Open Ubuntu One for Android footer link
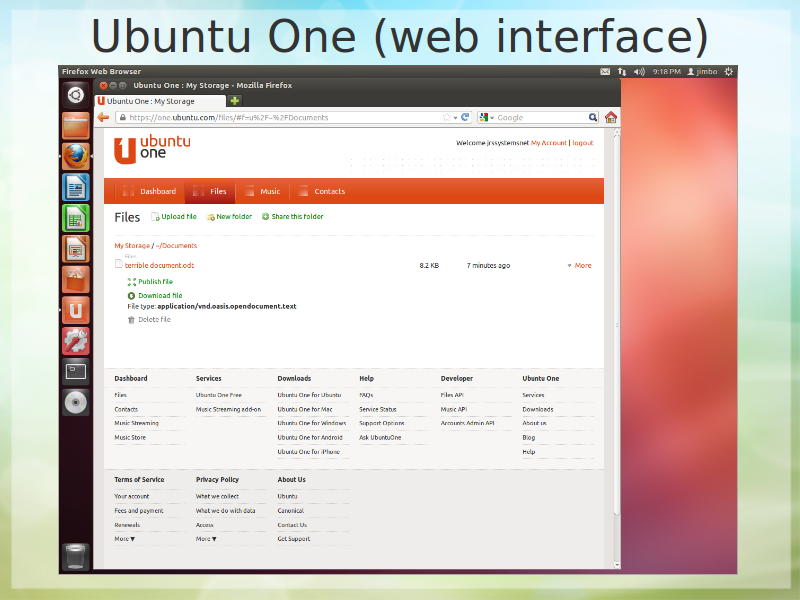This screenshot has width=800, height=600. [x=310, y=438]
